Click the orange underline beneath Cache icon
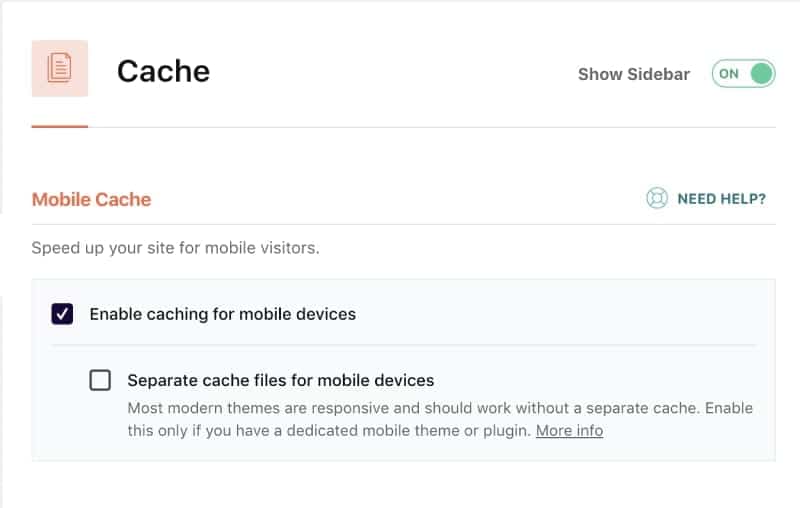 [x=60, y=127]
